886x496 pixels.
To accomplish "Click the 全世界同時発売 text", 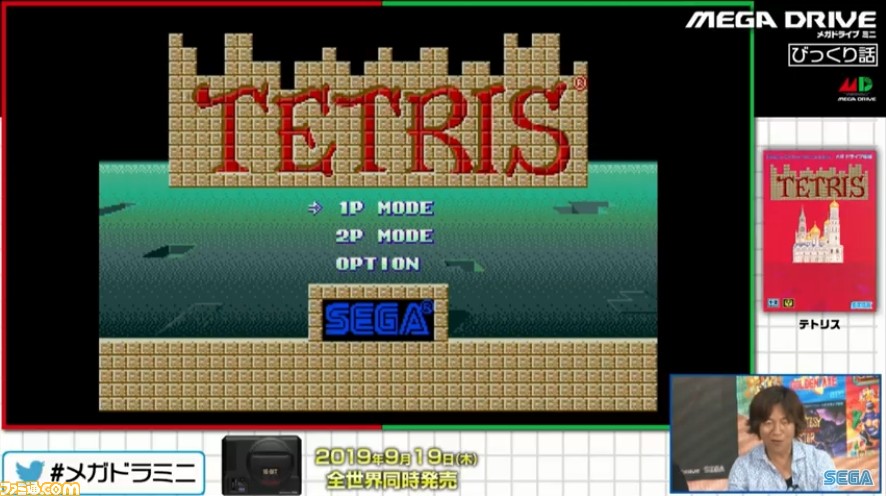I will point(392,480).
